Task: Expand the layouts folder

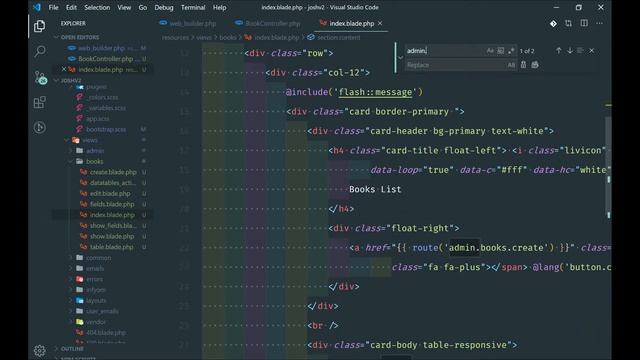Action: pos(71,300)
